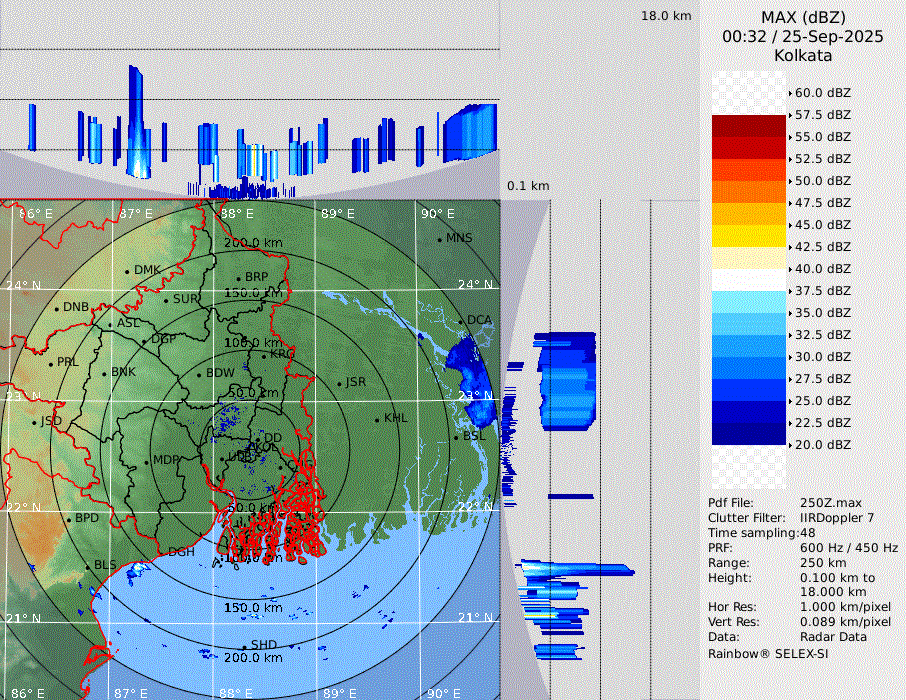The height and width of the screenshot is (700, 906).
Task: Select the BPD station point
Action: click(x=69, y=519)
